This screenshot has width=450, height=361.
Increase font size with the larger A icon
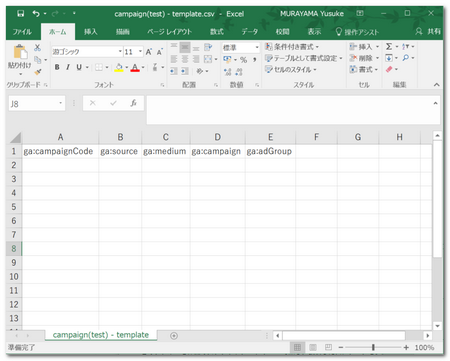click(x=149, y=52)
